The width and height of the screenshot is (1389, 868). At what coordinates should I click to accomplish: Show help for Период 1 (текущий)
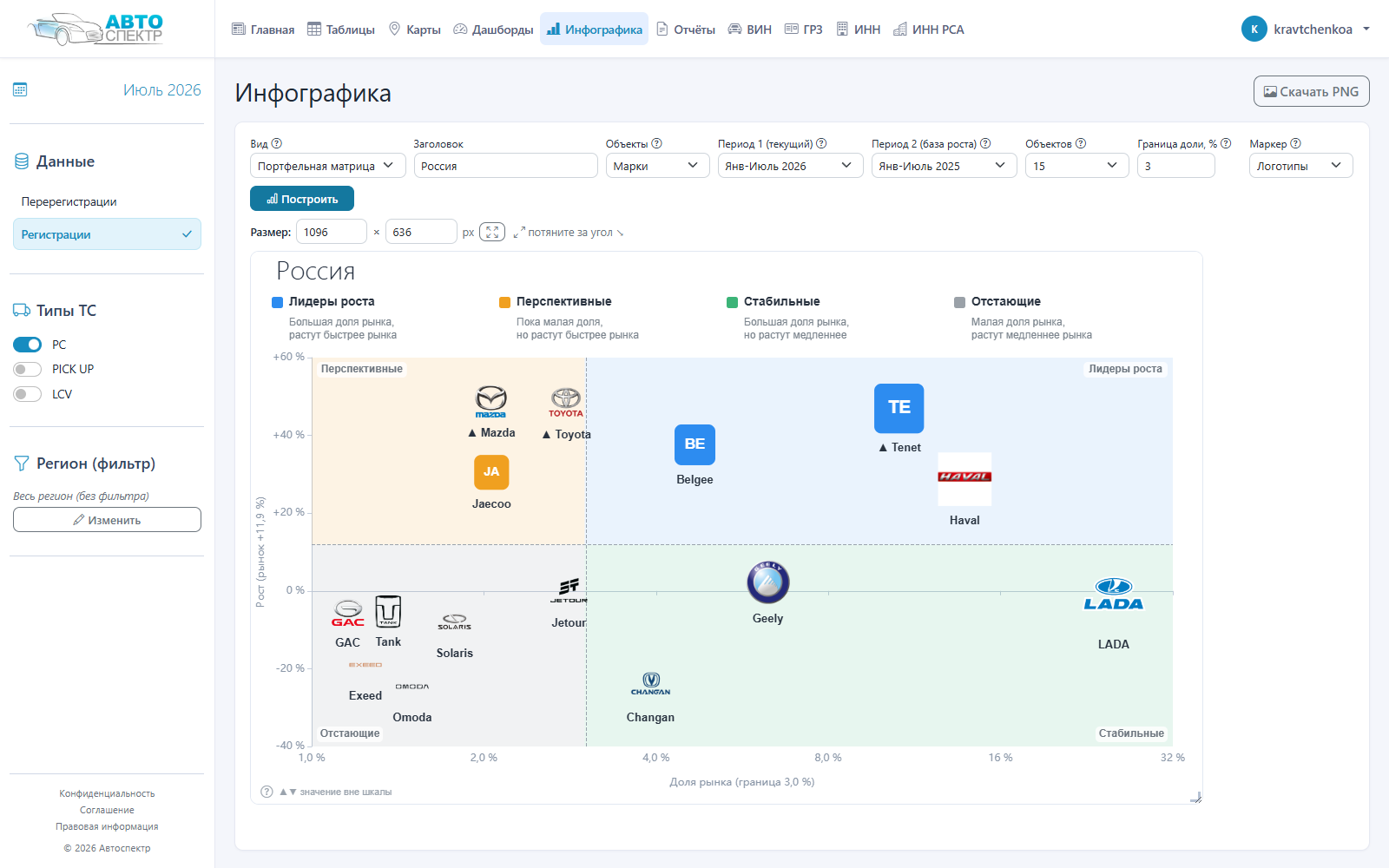[x=821, y=143]
